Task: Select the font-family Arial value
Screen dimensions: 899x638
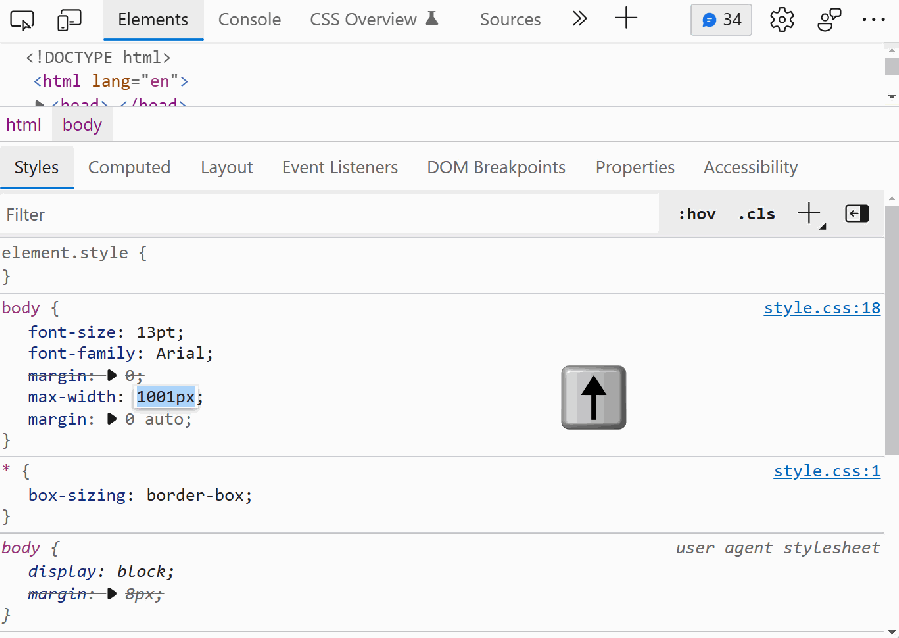Action: [x=180, y=353]
